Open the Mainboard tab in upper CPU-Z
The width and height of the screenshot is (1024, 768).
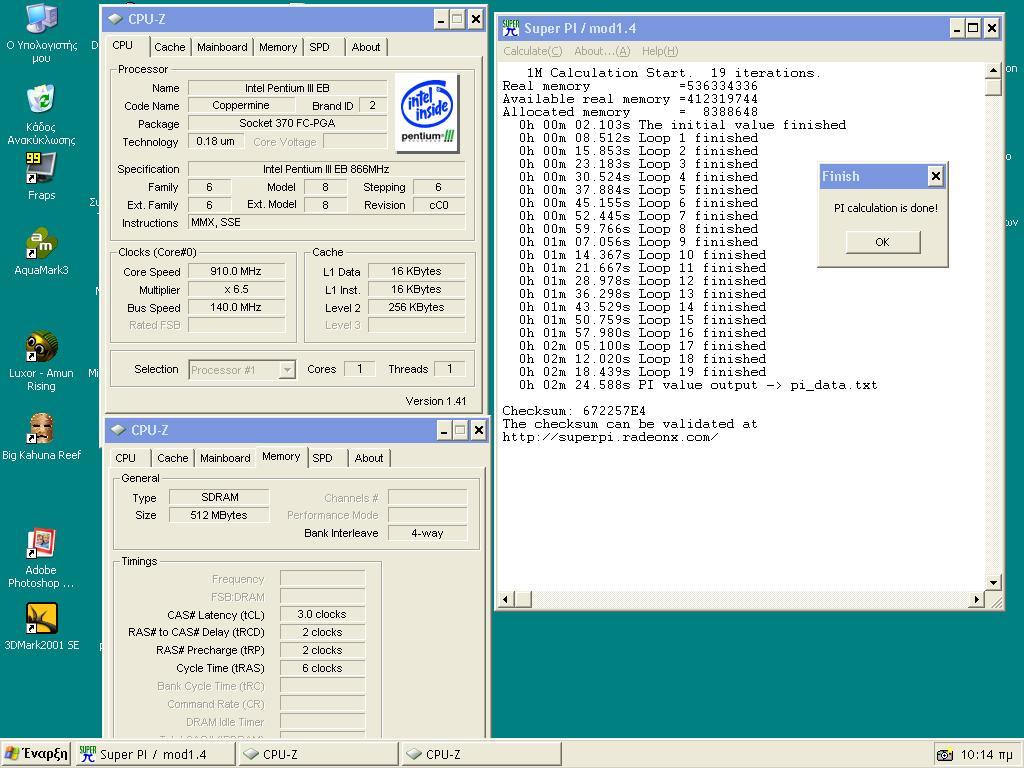(222, 47)
